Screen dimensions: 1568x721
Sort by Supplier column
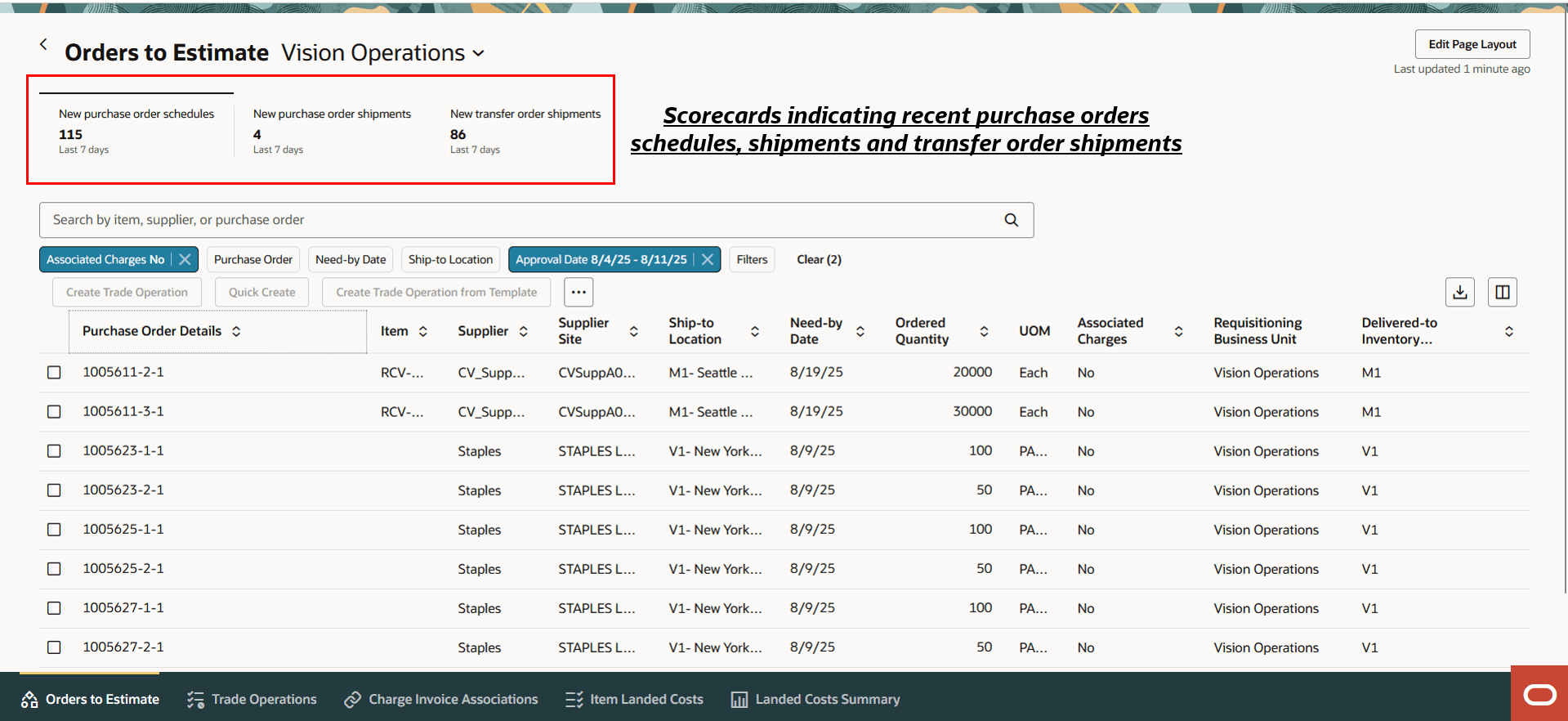tap(524, 331)
